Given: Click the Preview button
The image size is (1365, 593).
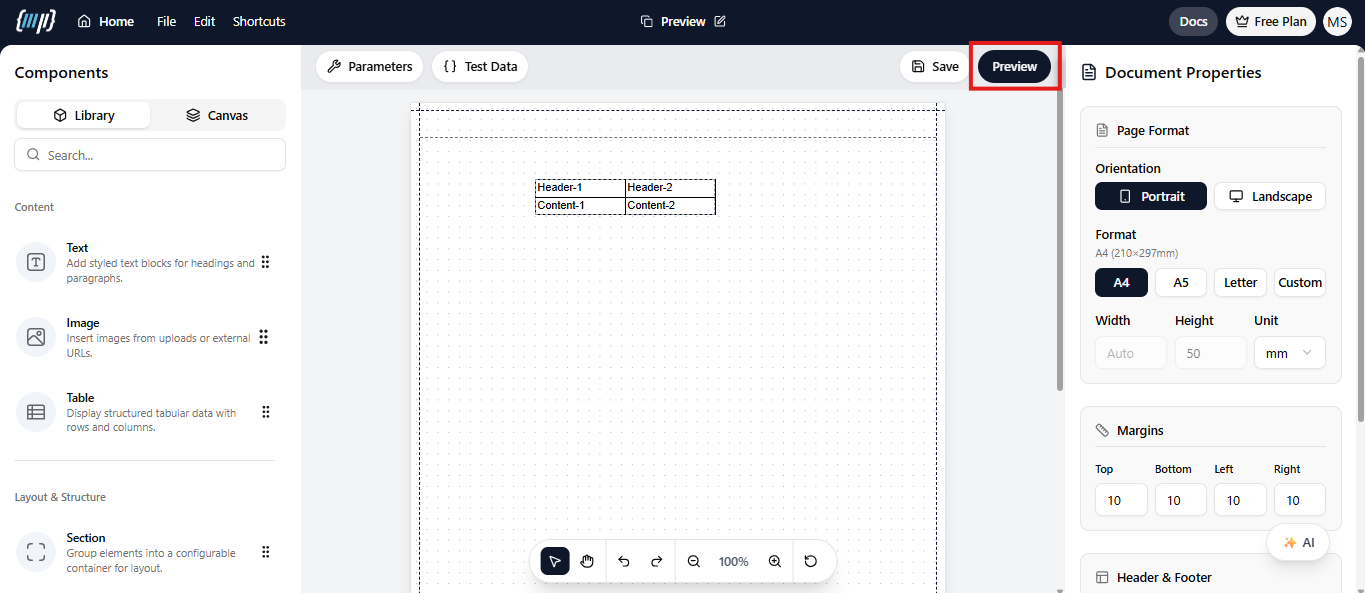Looking at the screenshot, I should click(1015, 66).
